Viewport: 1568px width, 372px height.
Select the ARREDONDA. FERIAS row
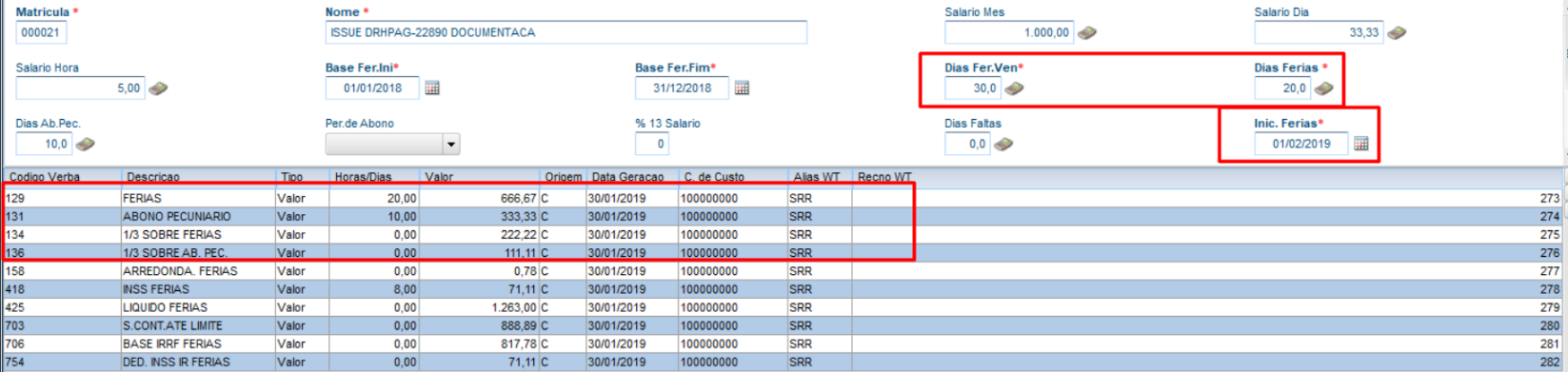pyautogui.click(x=784, y=271)
